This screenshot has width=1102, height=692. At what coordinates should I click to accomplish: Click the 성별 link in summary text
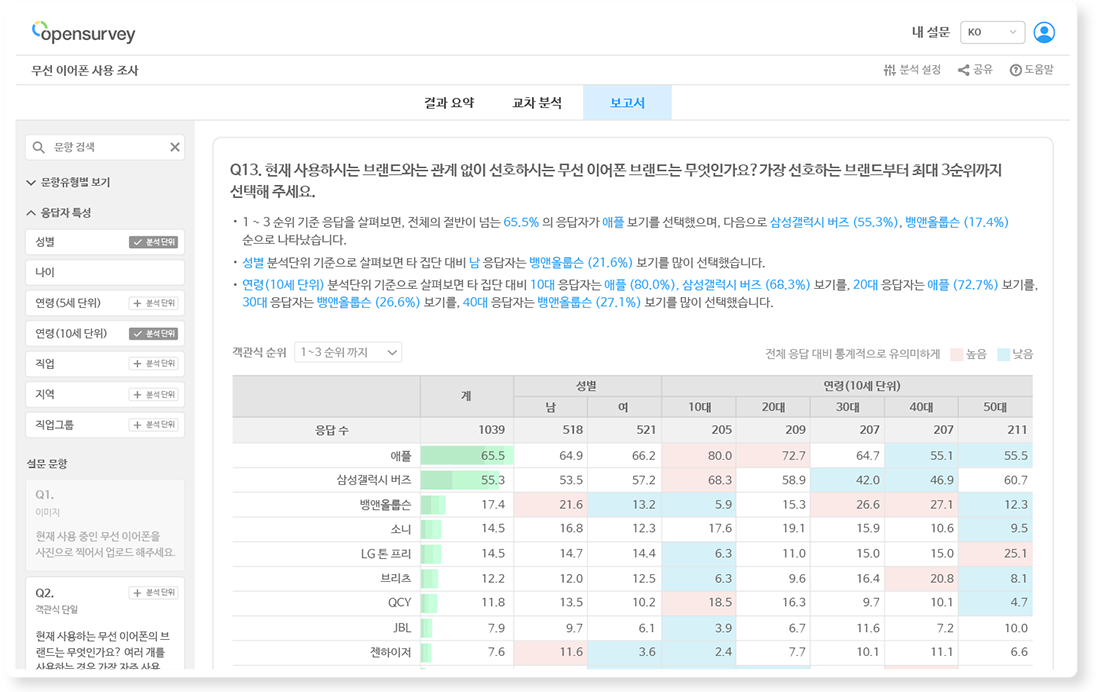point(252,262)
